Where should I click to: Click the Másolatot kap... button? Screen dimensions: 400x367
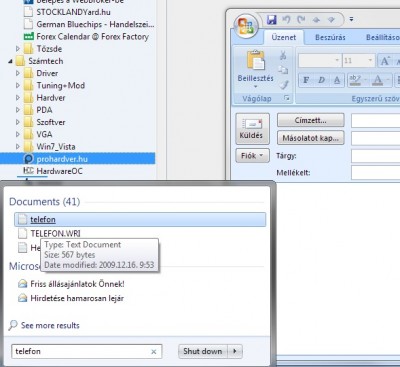coord(310,138)
